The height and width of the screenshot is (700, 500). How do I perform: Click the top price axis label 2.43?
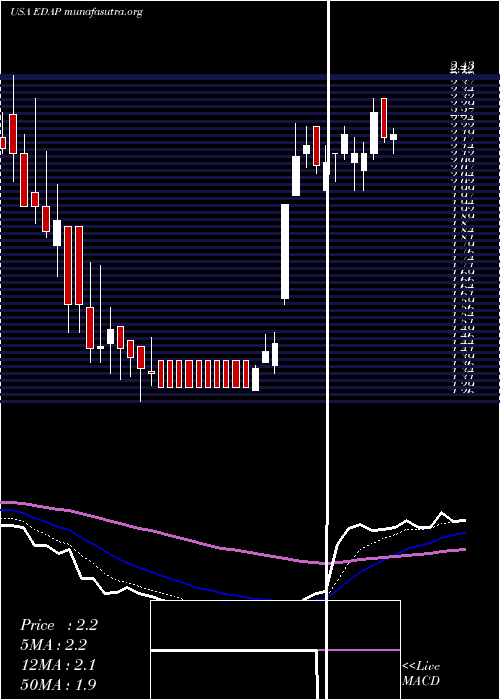pos(462,66)
